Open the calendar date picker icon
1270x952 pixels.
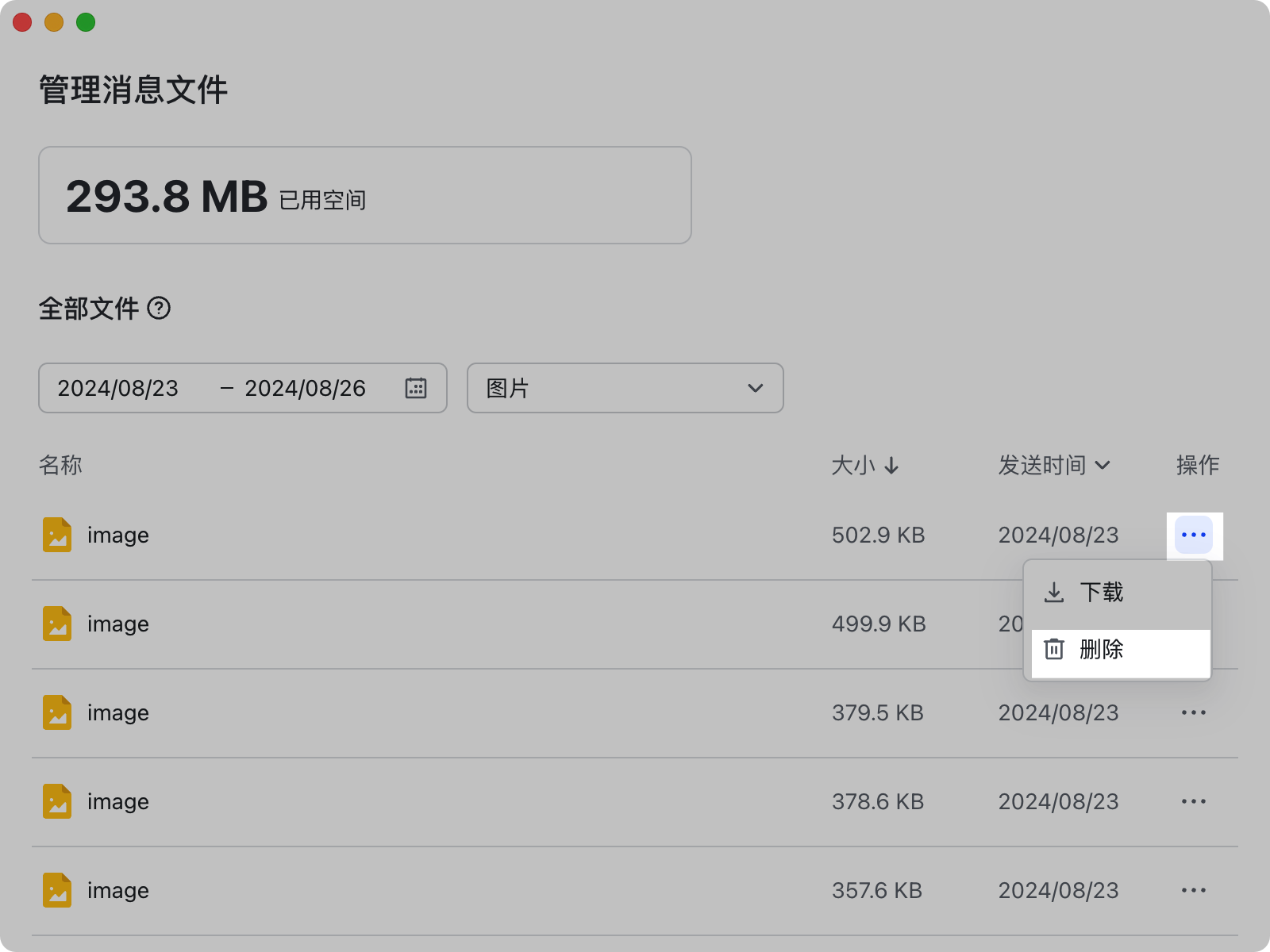coord(416,388)
